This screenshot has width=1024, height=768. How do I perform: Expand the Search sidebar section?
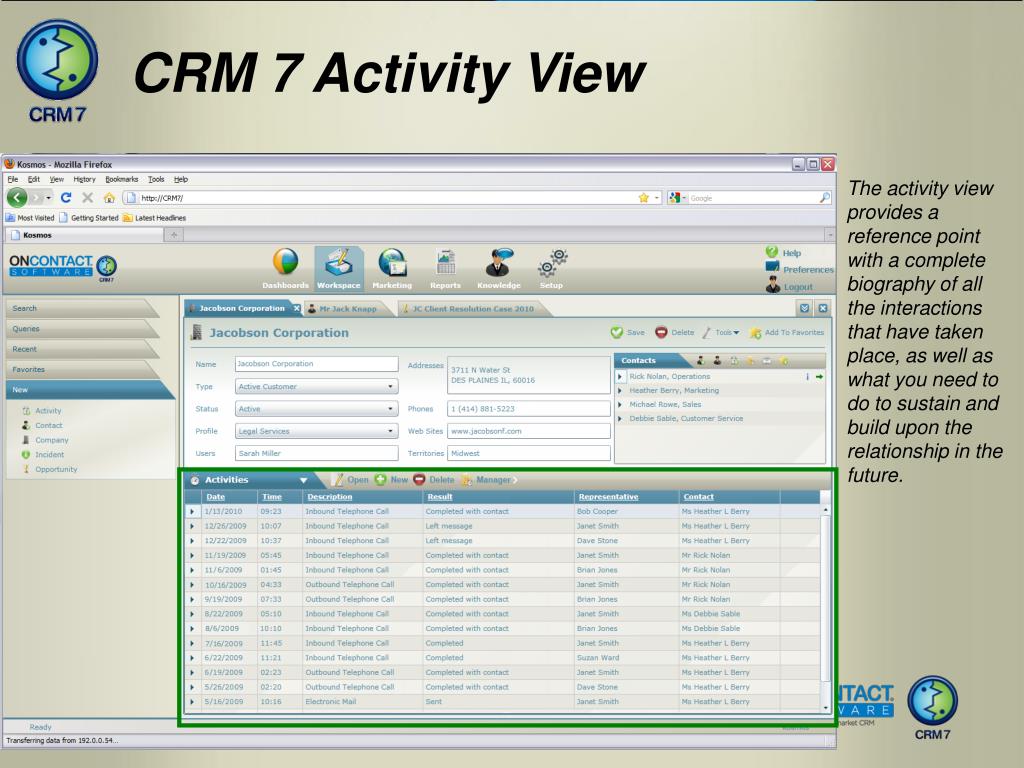(82, 308)
